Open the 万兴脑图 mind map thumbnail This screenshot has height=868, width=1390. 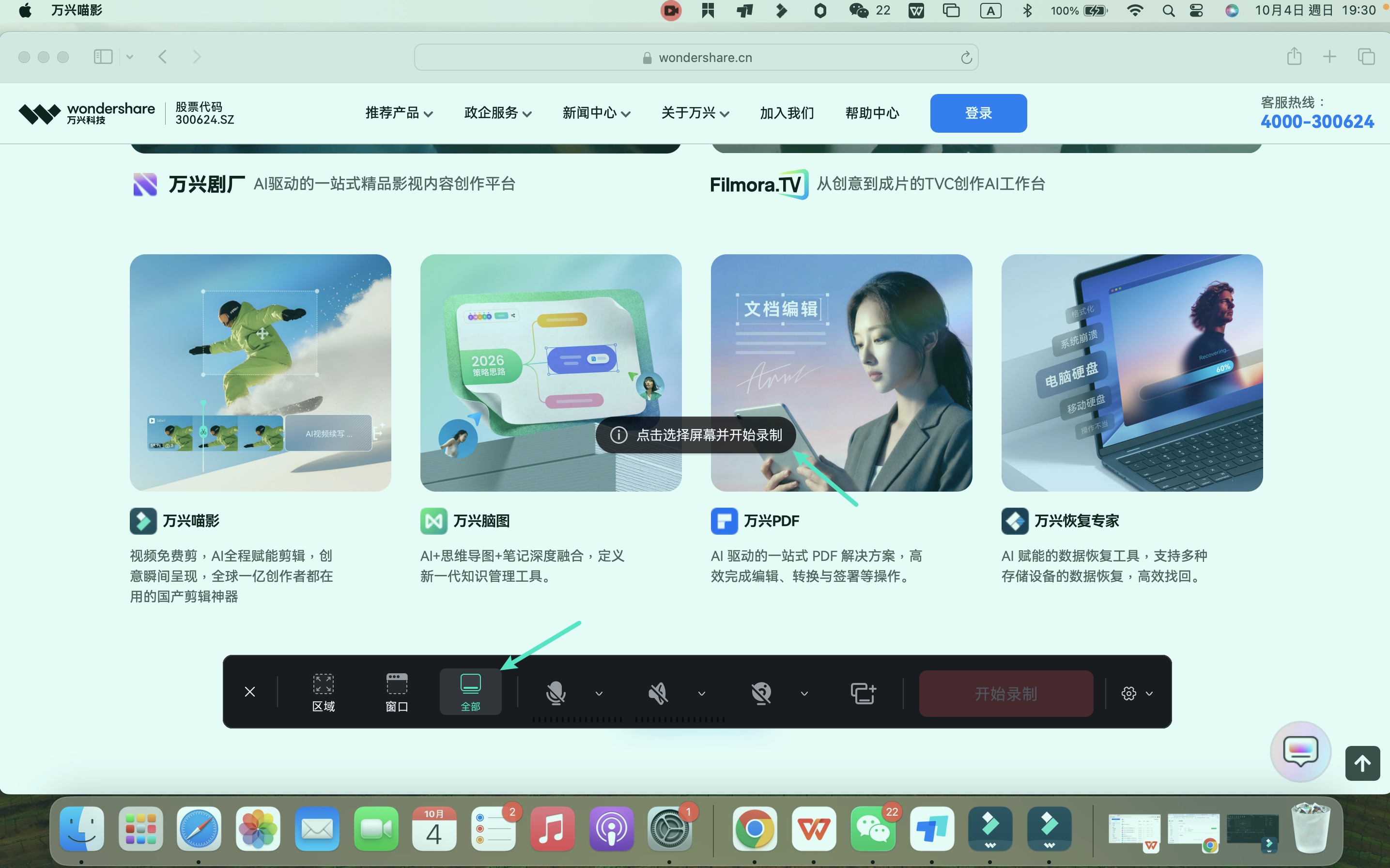(550, 372)
